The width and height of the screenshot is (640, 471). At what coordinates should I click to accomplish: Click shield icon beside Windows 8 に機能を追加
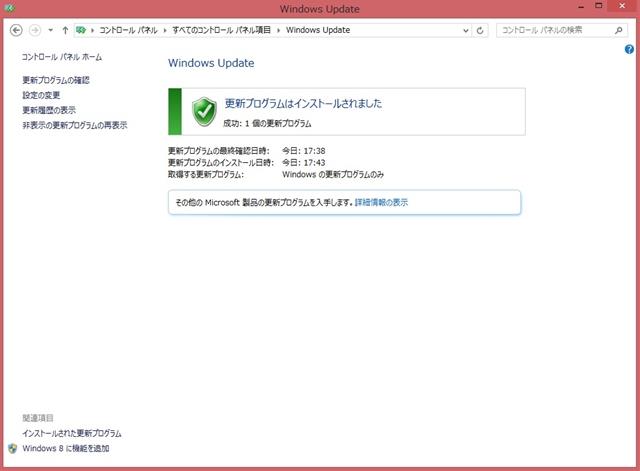pos(13,448)
